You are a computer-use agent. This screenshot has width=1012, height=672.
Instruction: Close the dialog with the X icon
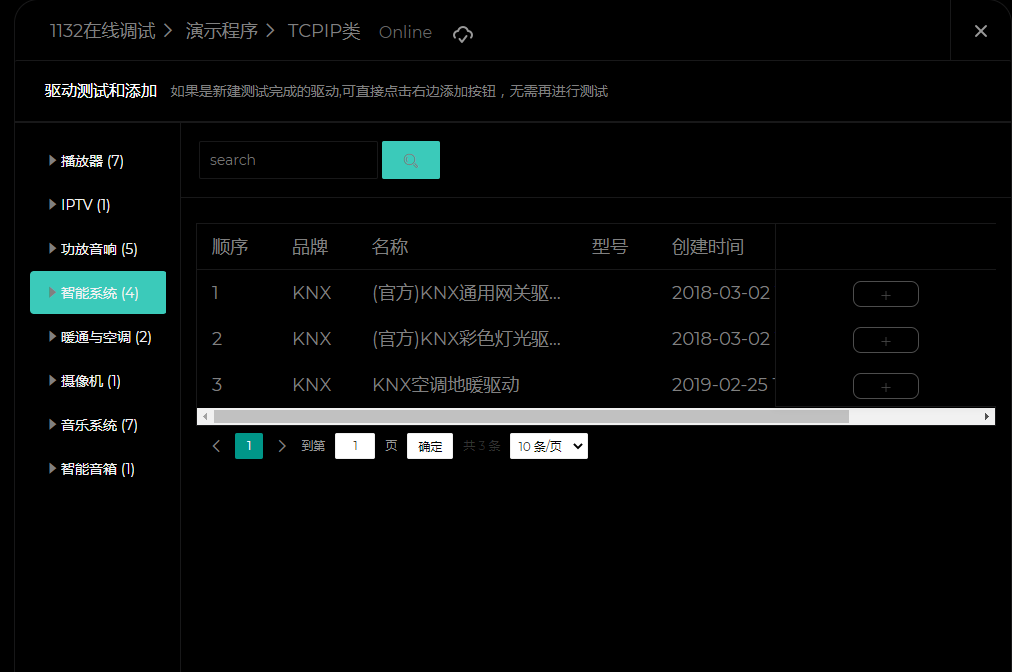tap(980, 31)
